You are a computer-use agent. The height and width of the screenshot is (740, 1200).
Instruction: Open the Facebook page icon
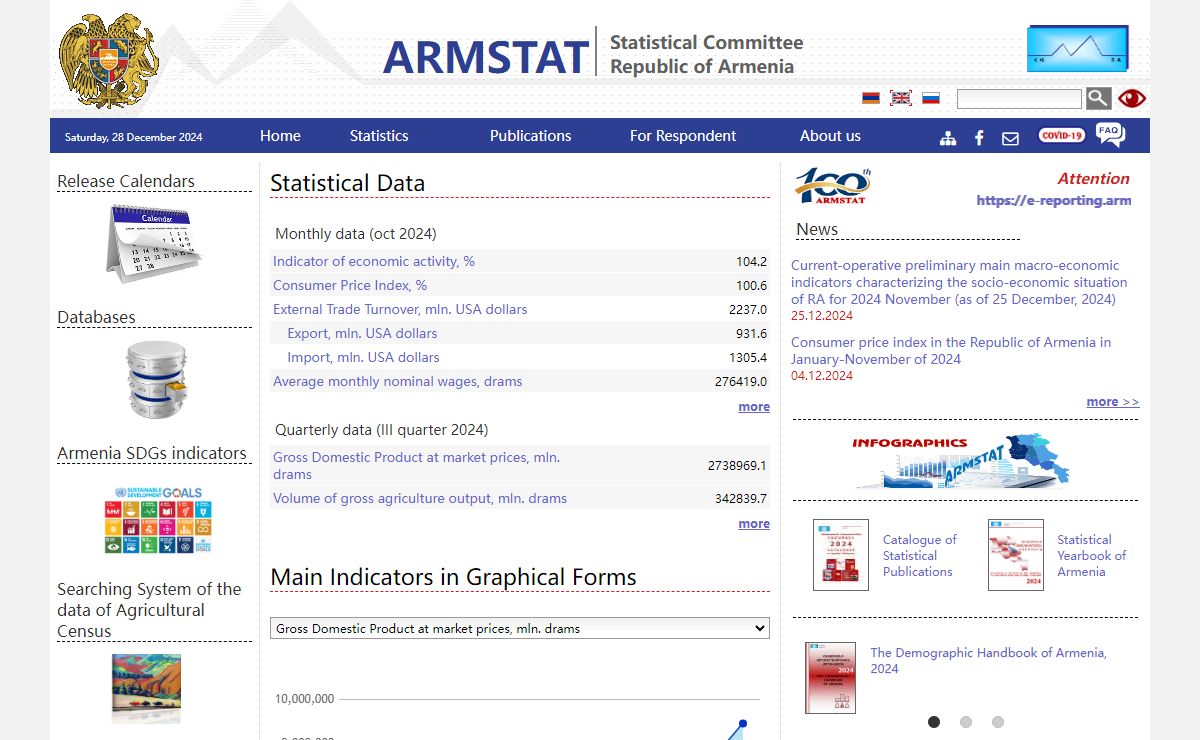click(x=979, y=138)
